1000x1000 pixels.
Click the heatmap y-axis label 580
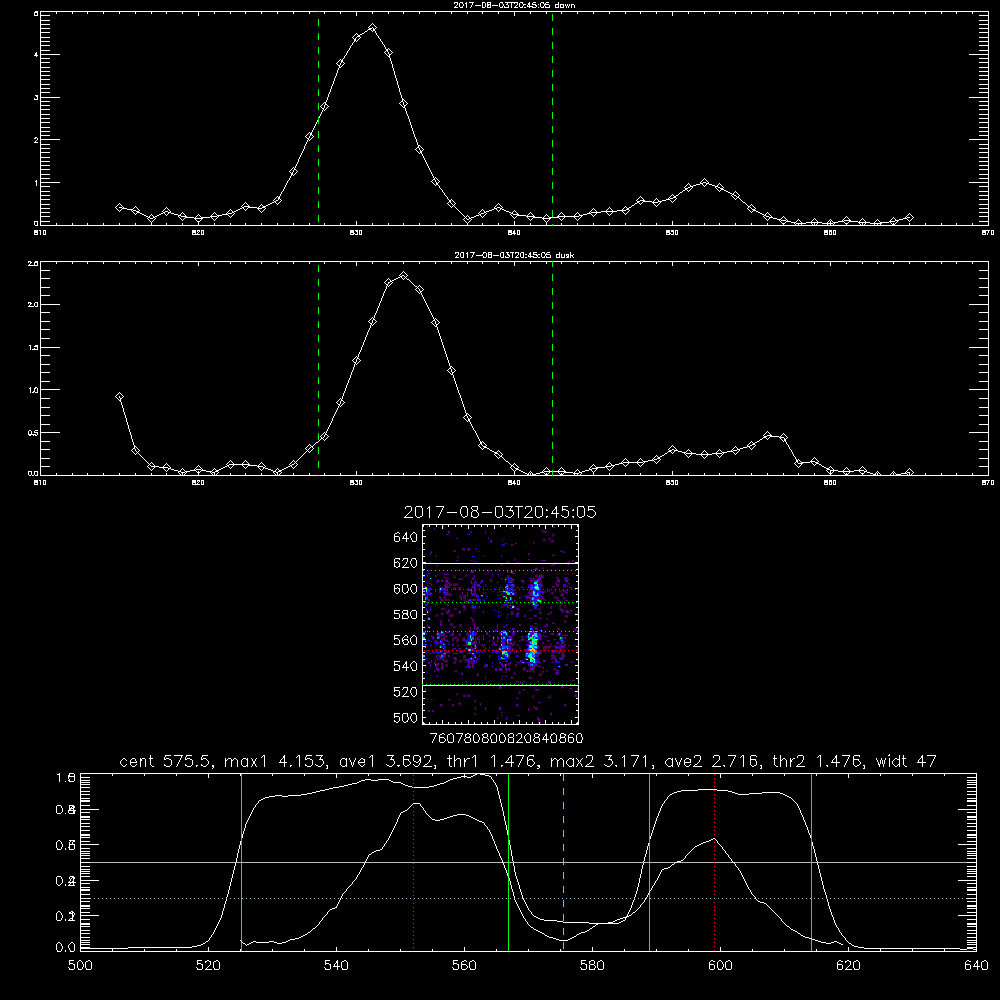pos(406,615)
